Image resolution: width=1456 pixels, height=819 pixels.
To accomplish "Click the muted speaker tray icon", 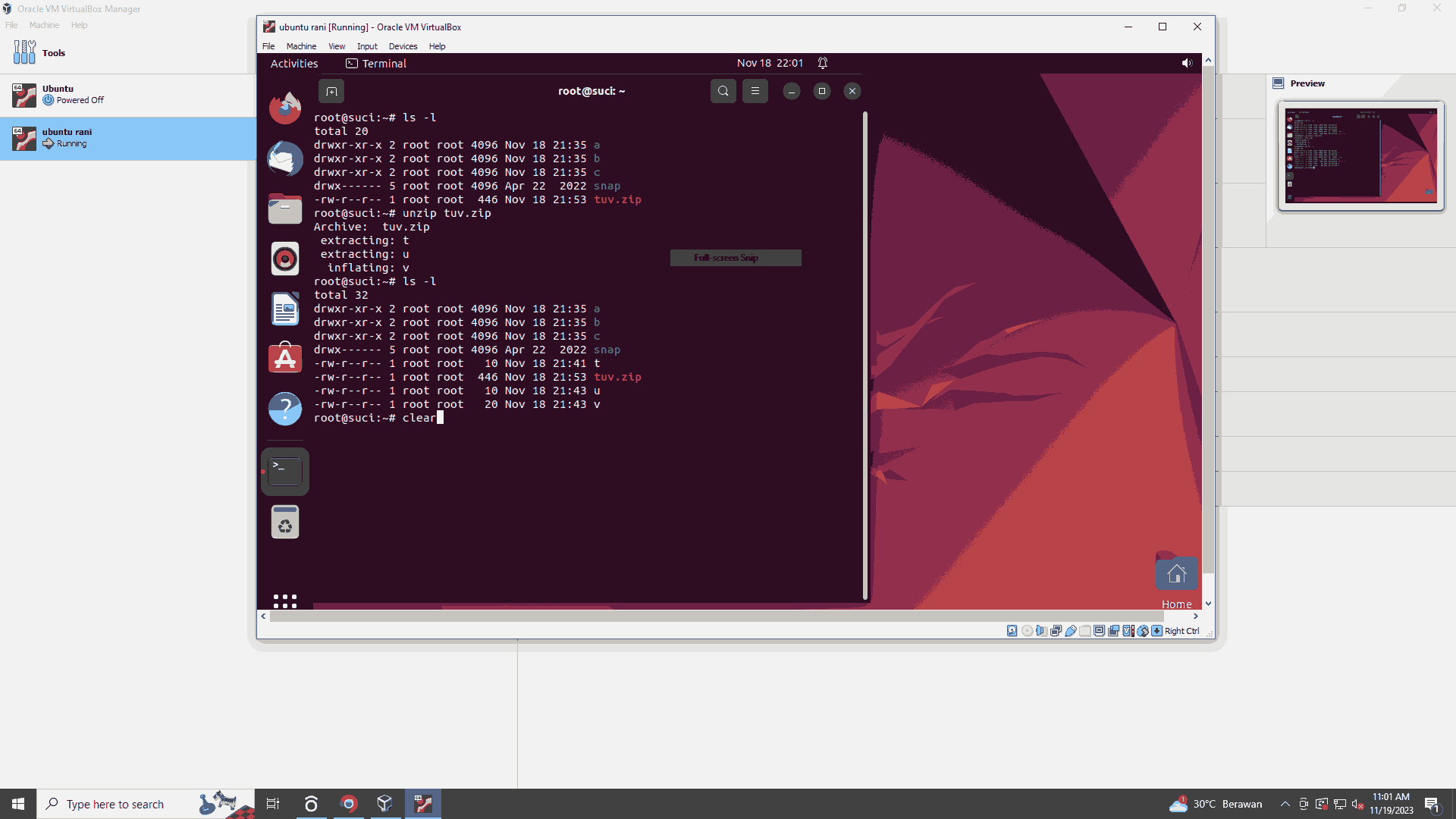I will coord(1357,804).
